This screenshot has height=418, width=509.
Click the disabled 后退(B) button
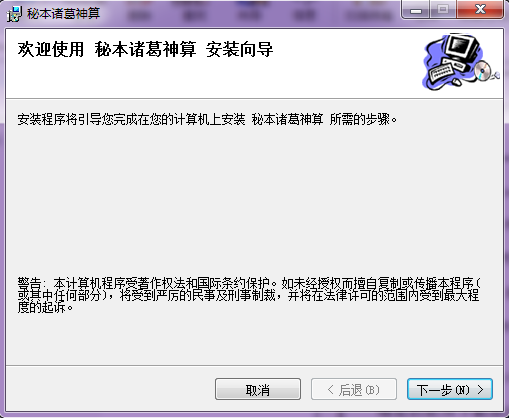[x=354, y=389]
